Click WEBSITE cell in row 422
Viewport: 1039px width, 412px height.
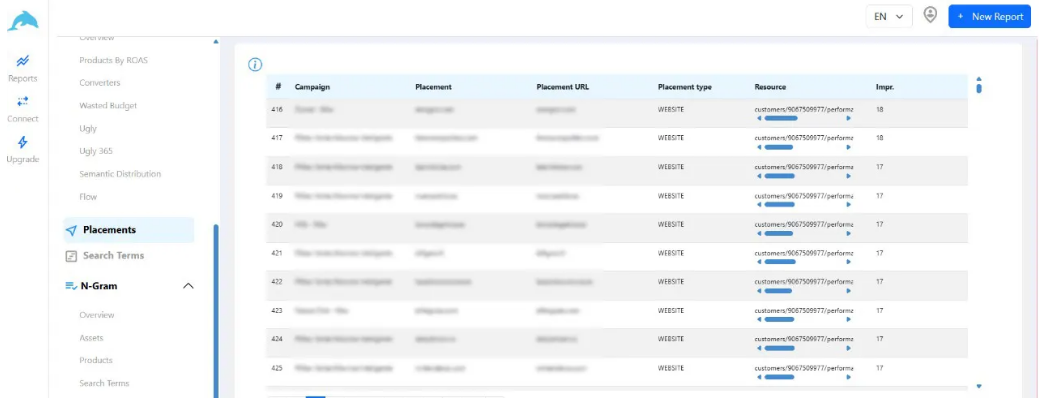[x=671, y=282]
